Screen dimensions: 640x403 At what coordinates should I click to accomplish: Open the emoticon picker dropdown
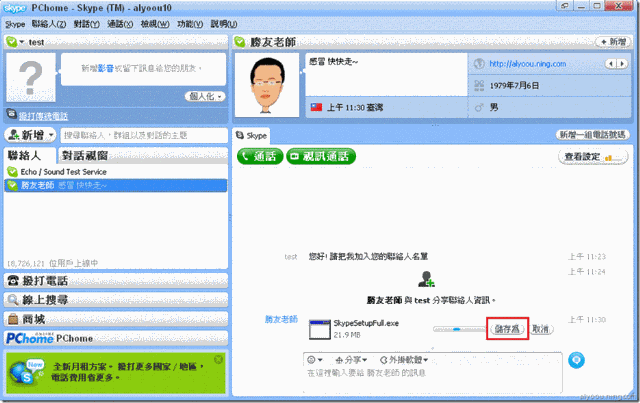pos(315,360)
